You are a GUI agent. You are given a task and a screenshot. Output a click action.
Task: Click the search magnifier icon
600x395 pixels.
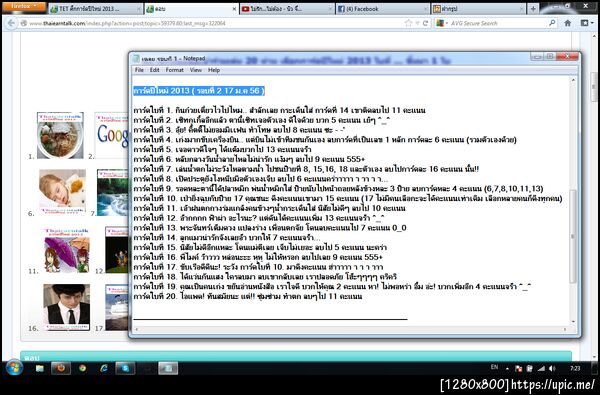552,23
